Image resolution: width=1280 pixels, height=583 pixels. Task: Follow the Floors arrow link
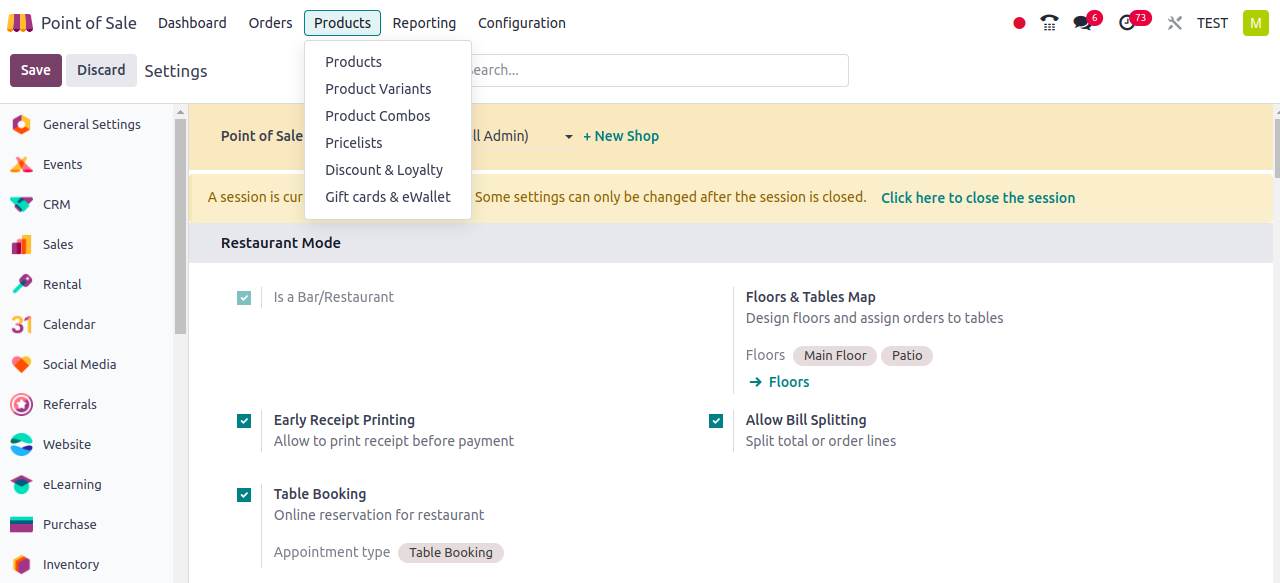point(780,382)
